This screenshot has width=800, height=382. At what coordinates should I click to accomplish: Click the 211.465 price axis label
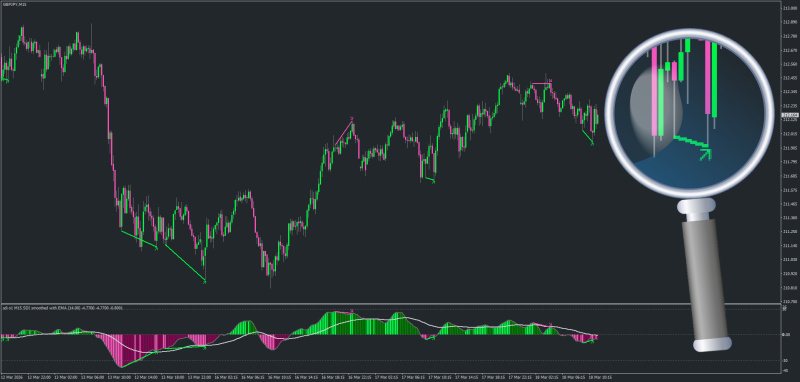coord(790,203)
